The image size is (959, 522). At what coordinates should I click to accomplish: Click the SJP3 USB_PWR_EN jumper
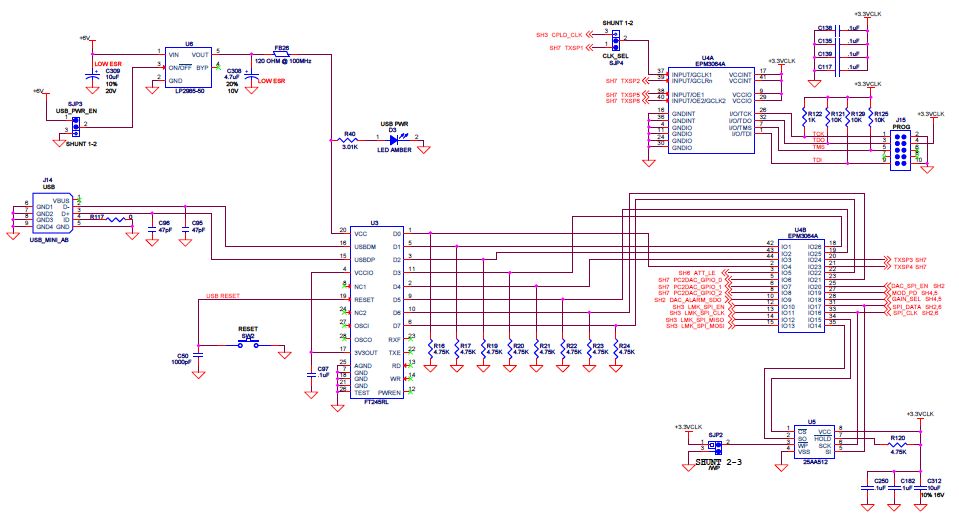pos(74,124)
